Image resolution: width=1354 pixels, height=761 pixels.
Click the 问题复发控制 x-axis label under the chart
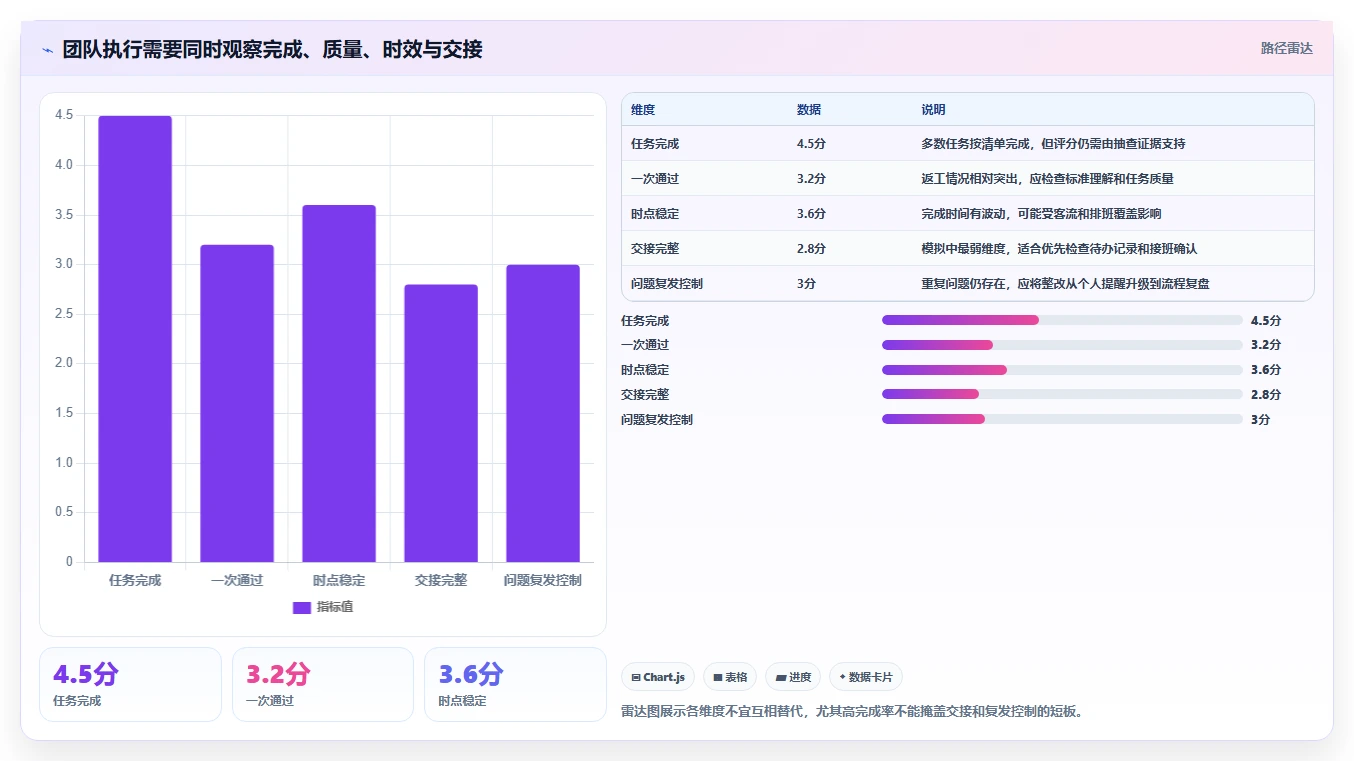(543, 581)
